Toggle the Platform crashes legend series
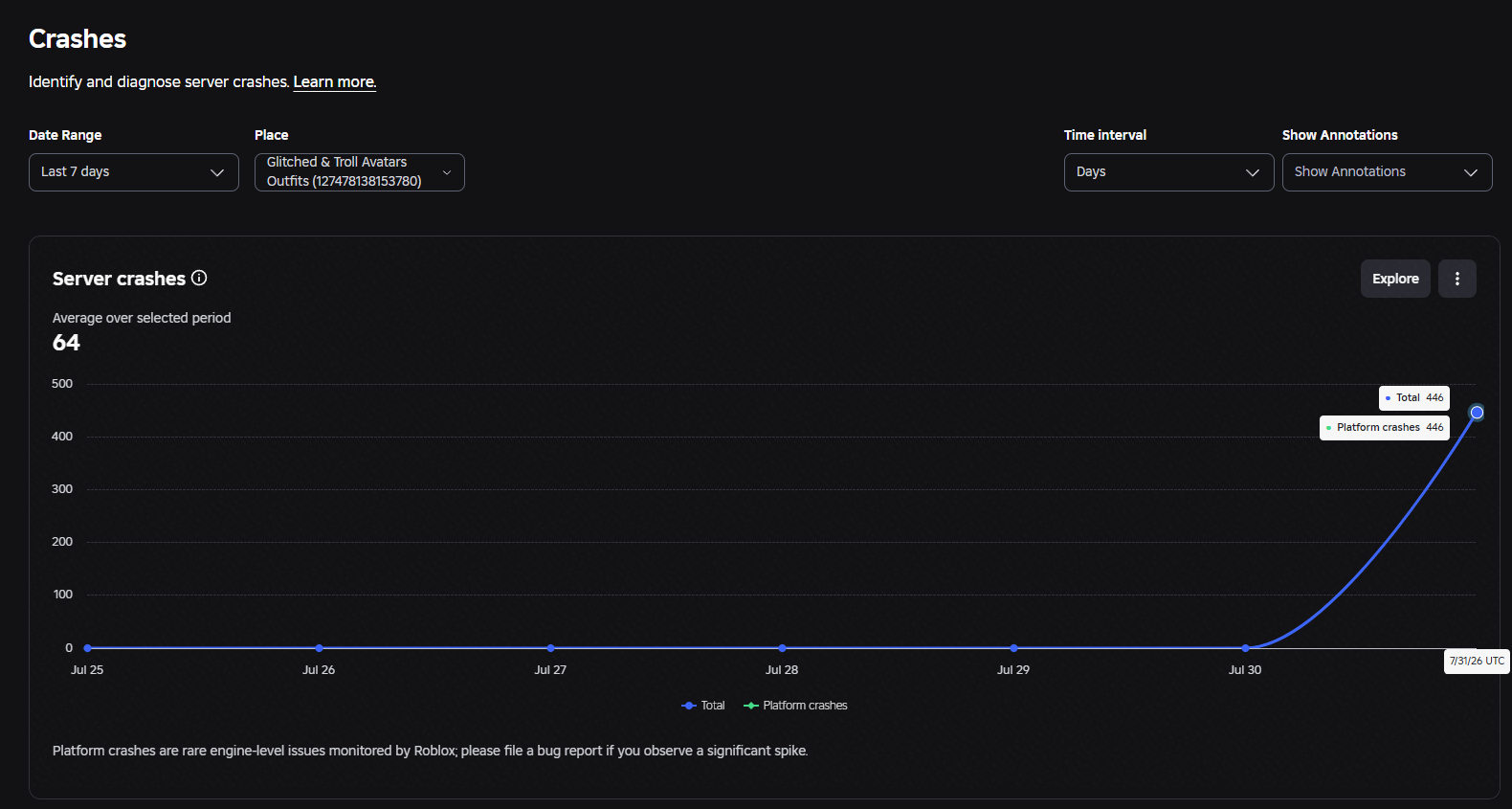Viewport: 1512px width, 809px height. (795, 706)
